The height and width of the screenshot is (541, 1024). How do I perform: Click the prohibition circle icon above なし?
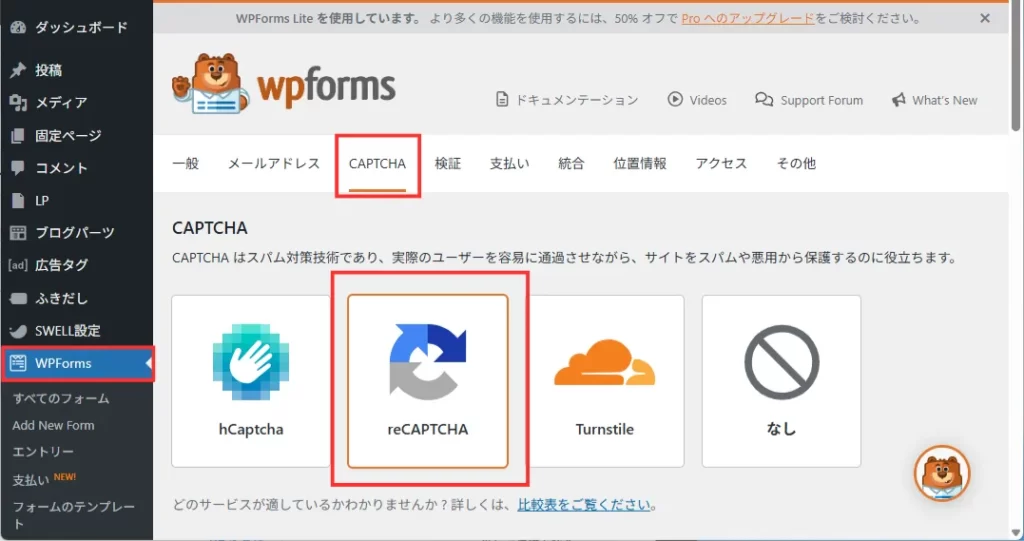(x=782, y=362)
